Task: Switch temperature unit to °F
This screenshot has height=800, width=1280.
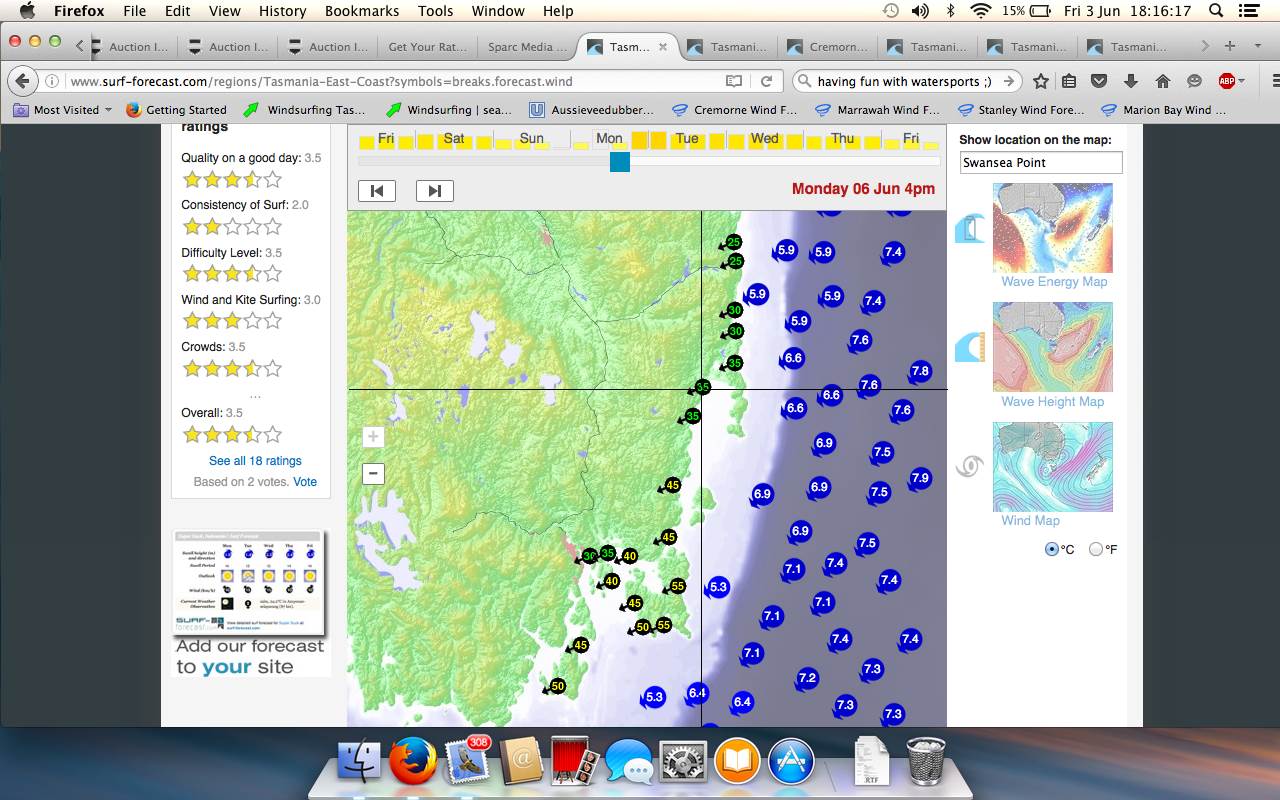Action: click(x=1096, y=549)
